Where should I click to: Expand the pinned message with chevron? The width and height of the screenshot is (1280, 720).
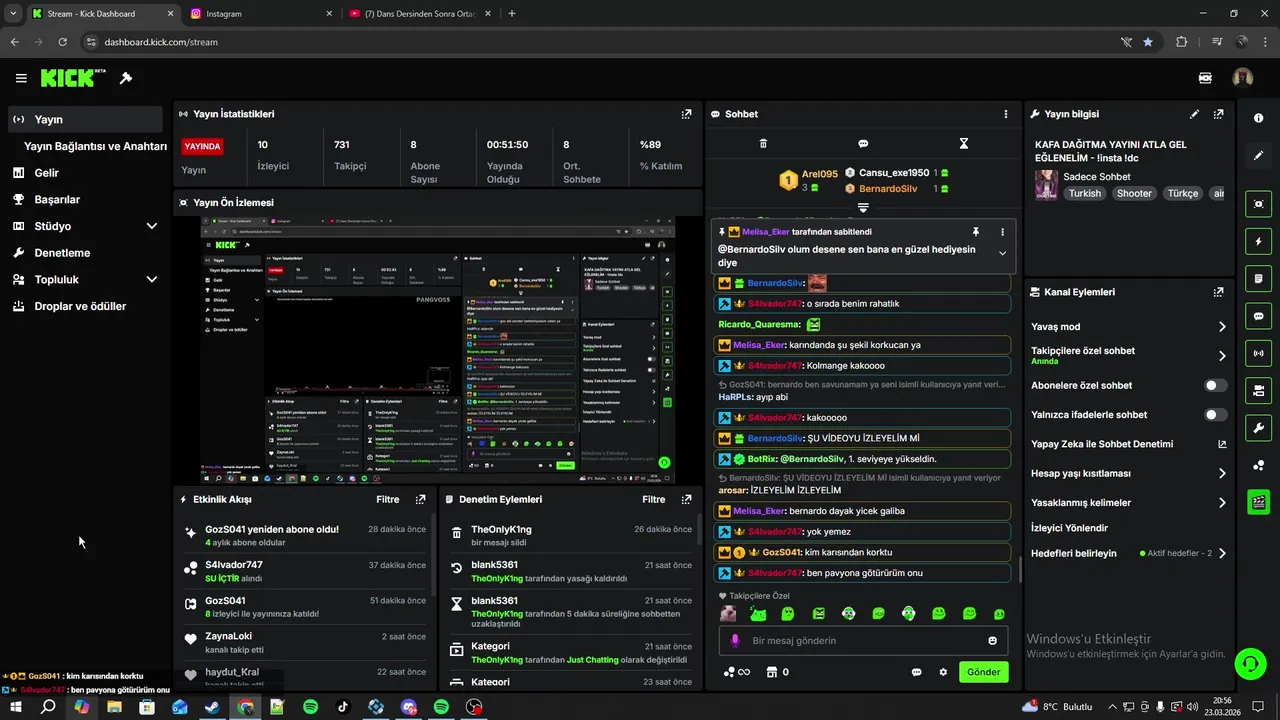[1003, 253]
